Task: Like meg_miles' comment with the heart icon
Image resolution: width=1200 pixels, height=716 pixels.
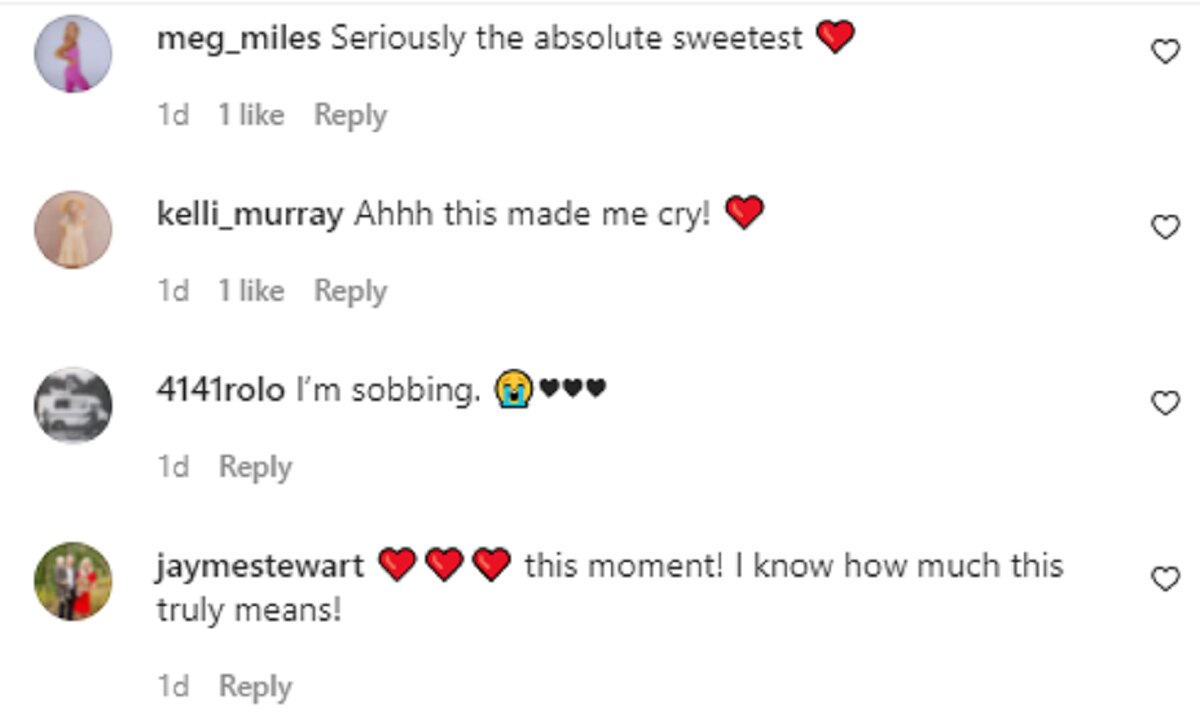Action: (x=1166, y=51)
